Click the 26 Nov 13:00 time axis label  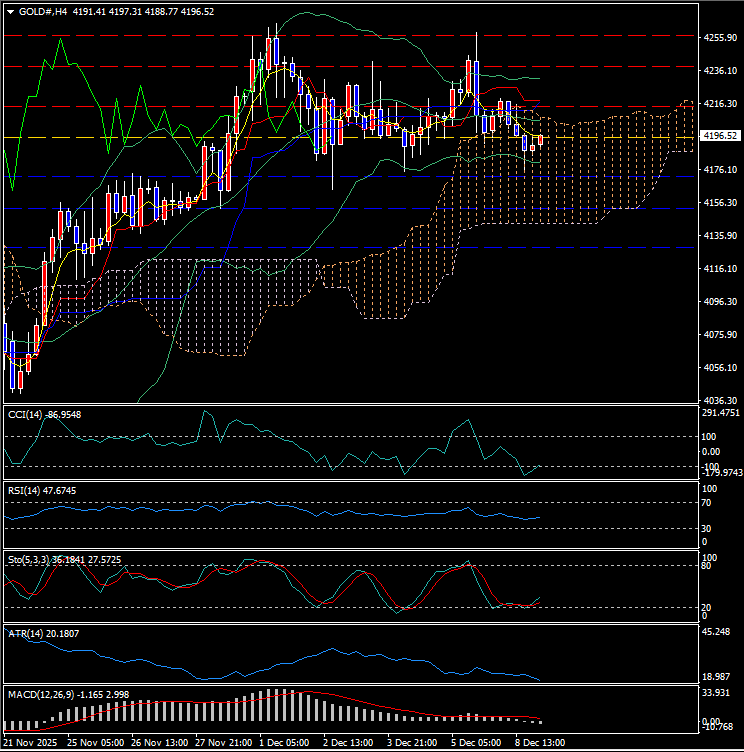(160, 744)
